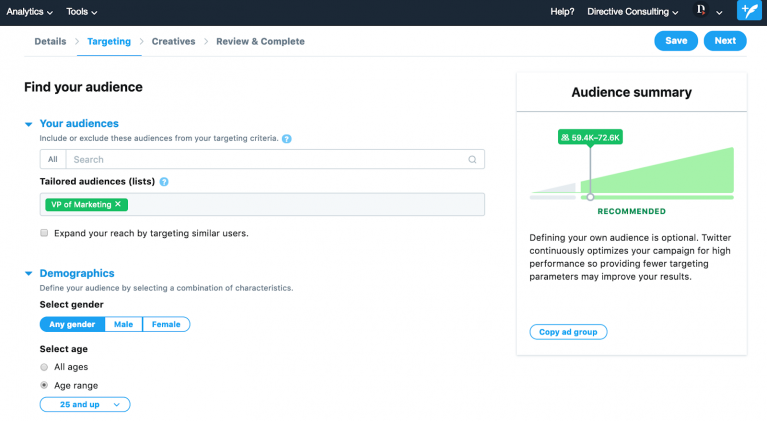
Task: Remove the VP of Marketing audience tag
Action: pos(118,204)
